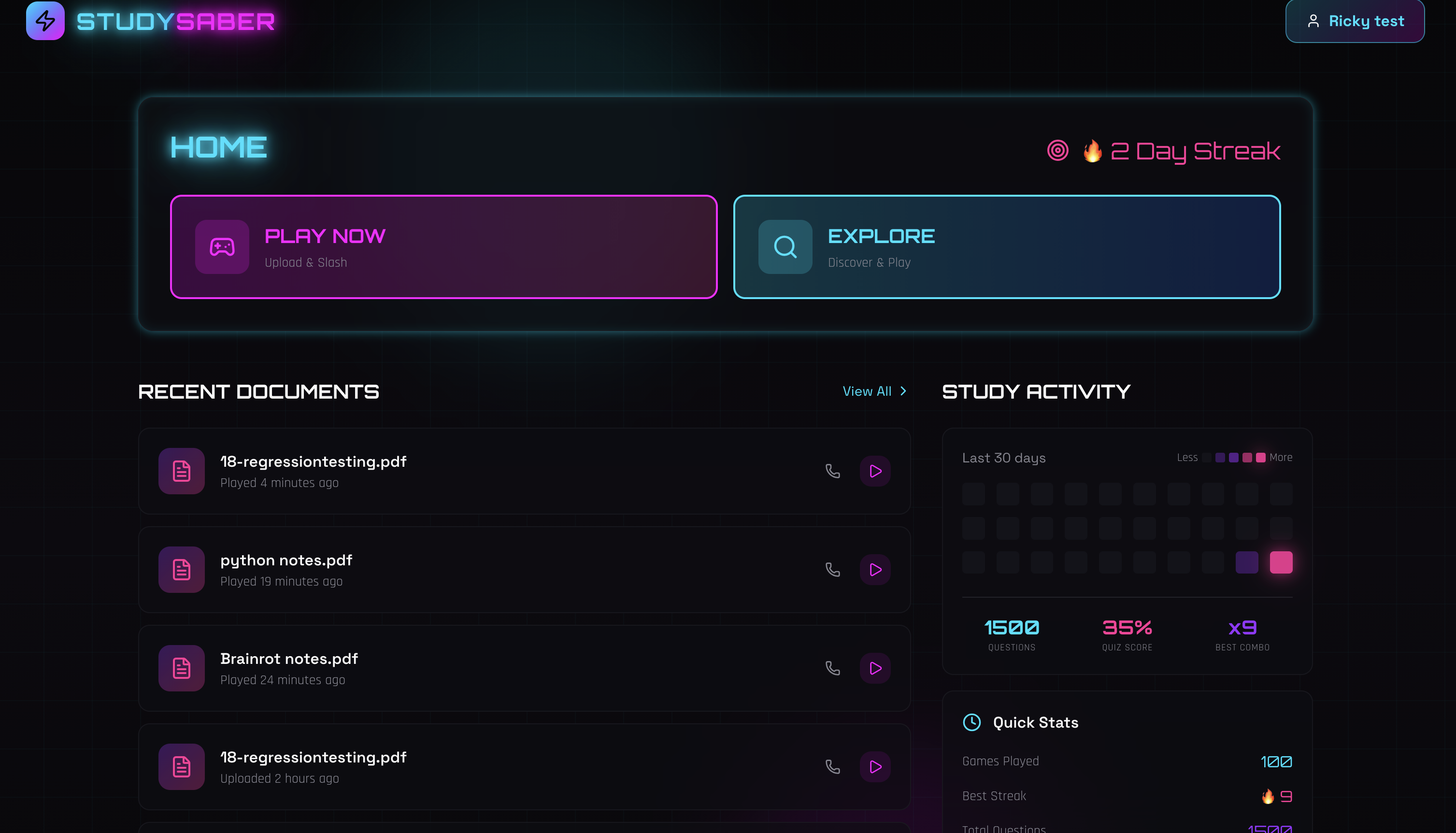Click the gamepad icon in Play Now

click(x=222, y=246)
